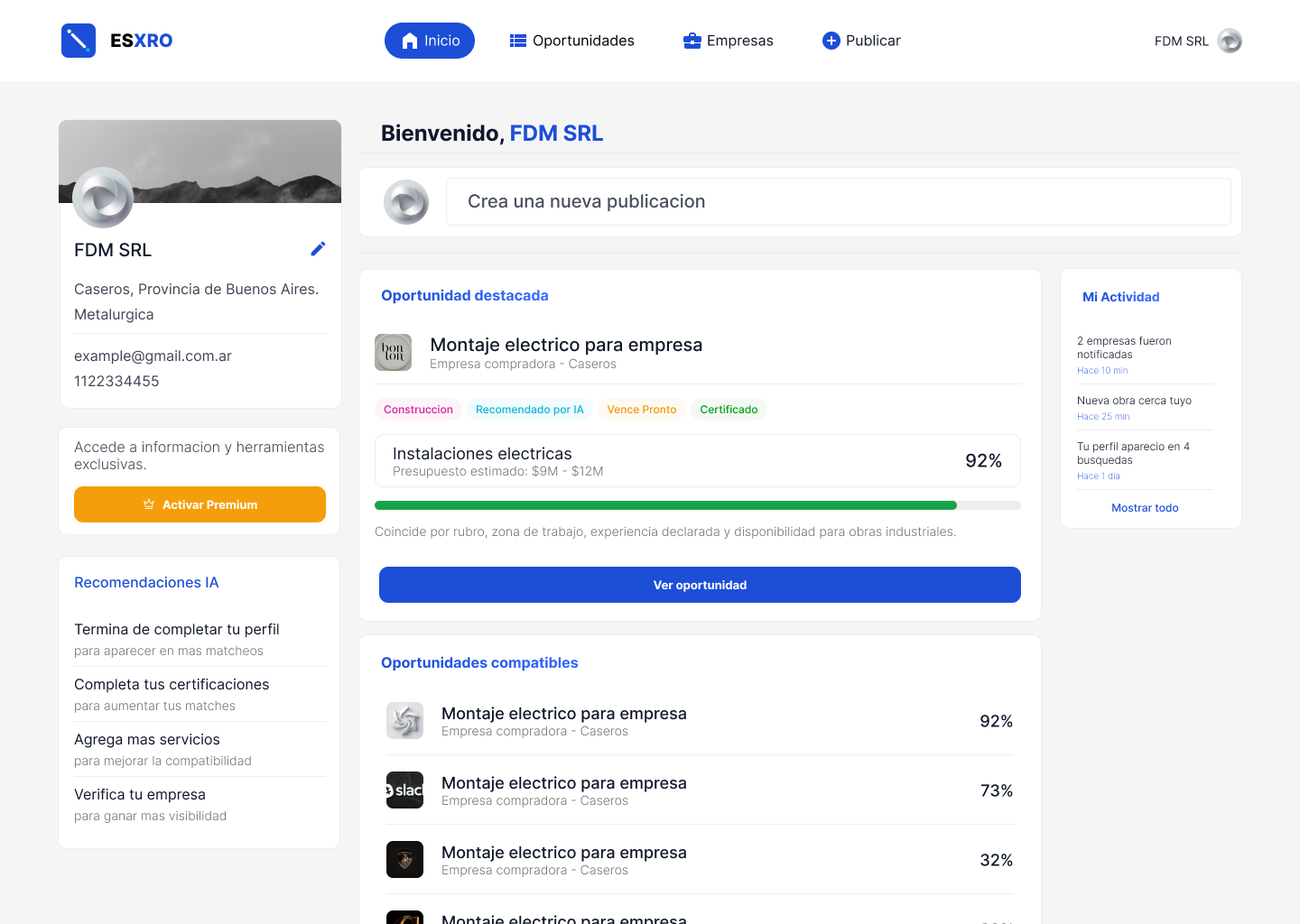The image size is (1300, 924).
Task: Select the Construccion tag
Action: 418,410
